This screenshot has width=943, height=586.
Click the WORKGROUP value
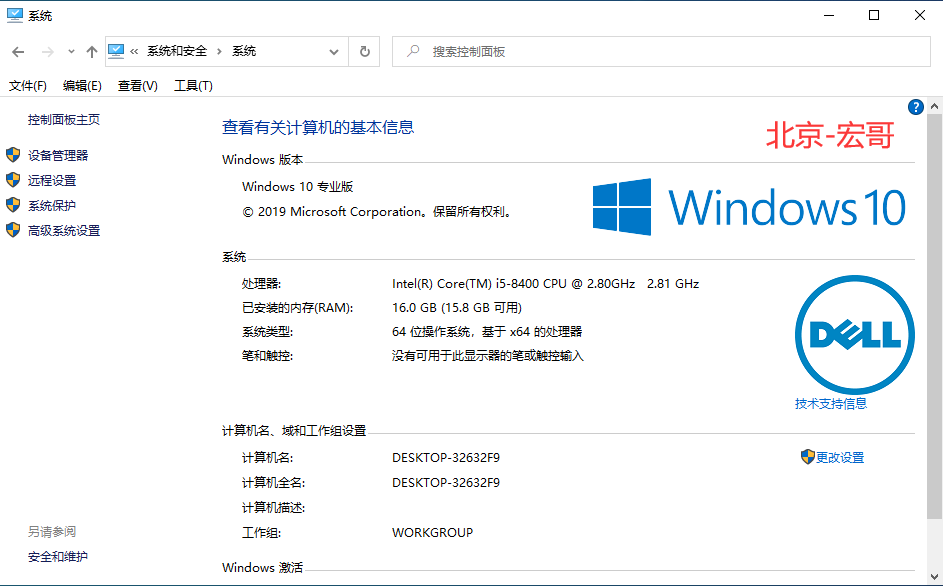tap(432, 532)
